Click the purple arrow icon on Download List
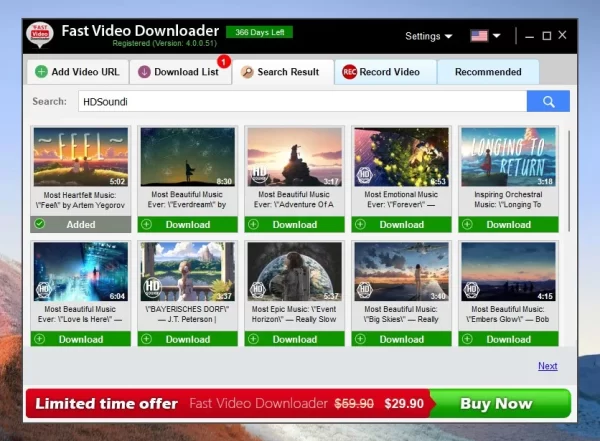This screenshot has height=441, width=600. point(144,72)
